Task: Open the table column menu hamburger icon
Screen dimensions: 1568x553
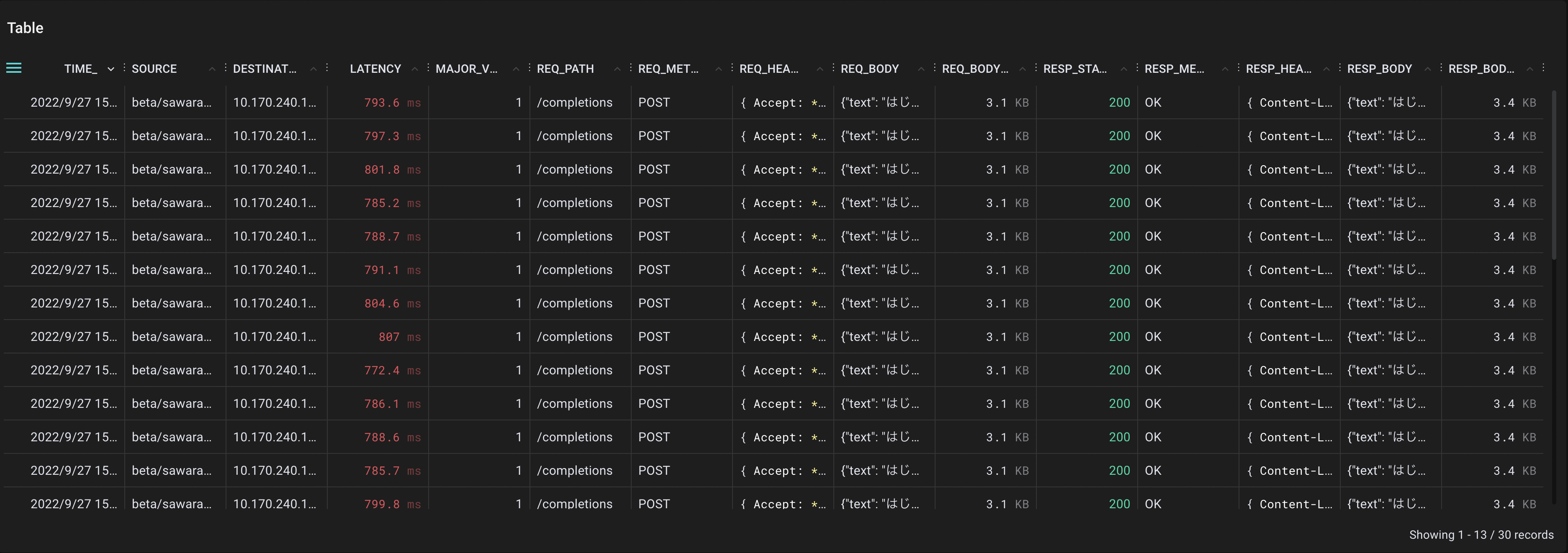Action: pos(13,68)
